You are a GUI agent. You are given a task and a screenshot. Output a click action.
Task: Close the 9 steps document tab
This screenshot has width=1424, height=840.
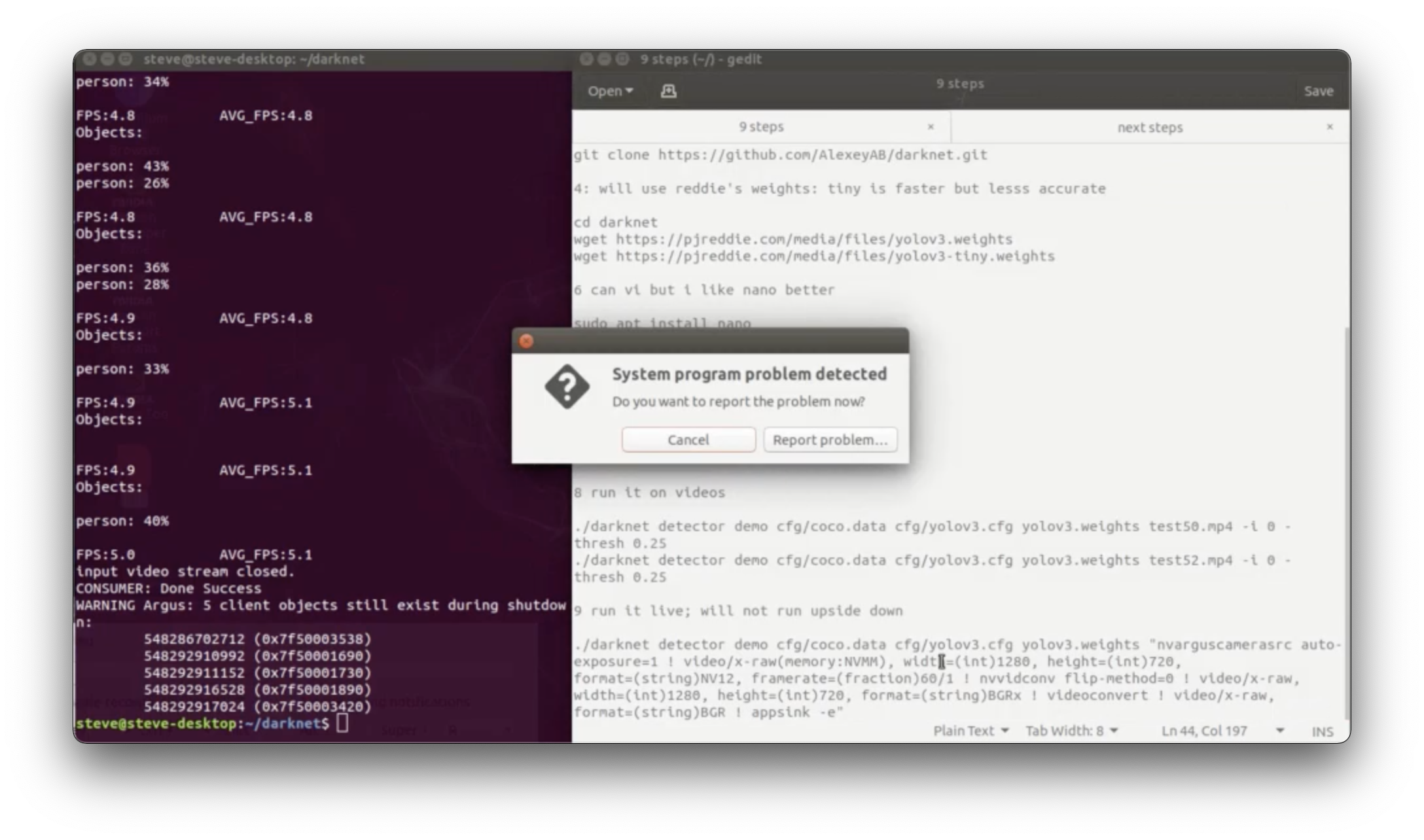[x=931, y=127]
